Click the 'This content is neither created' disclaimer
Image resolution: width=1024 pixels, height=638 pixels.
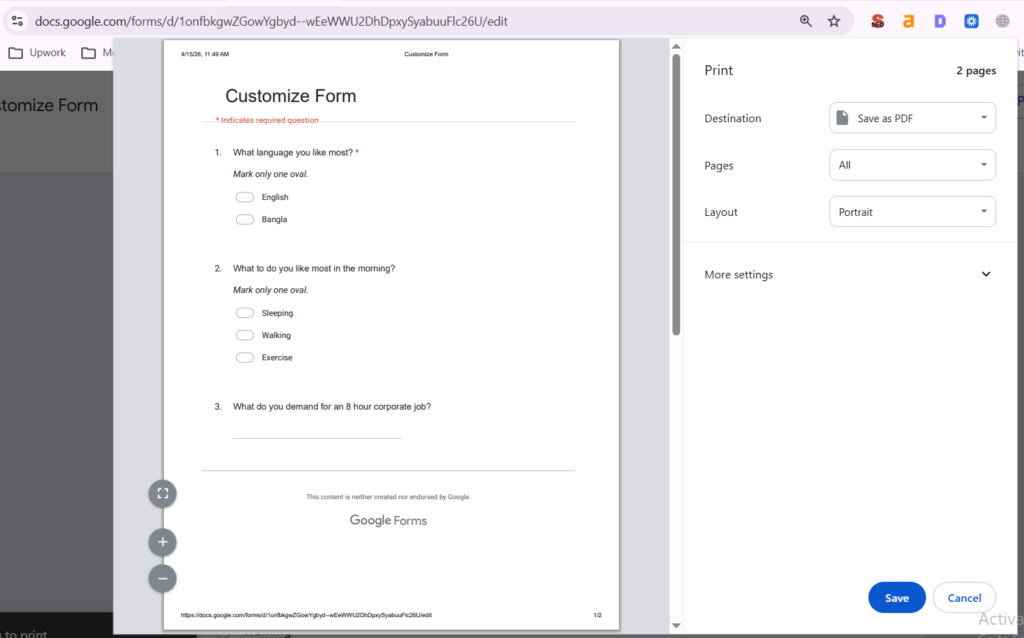tap(388, 497)
